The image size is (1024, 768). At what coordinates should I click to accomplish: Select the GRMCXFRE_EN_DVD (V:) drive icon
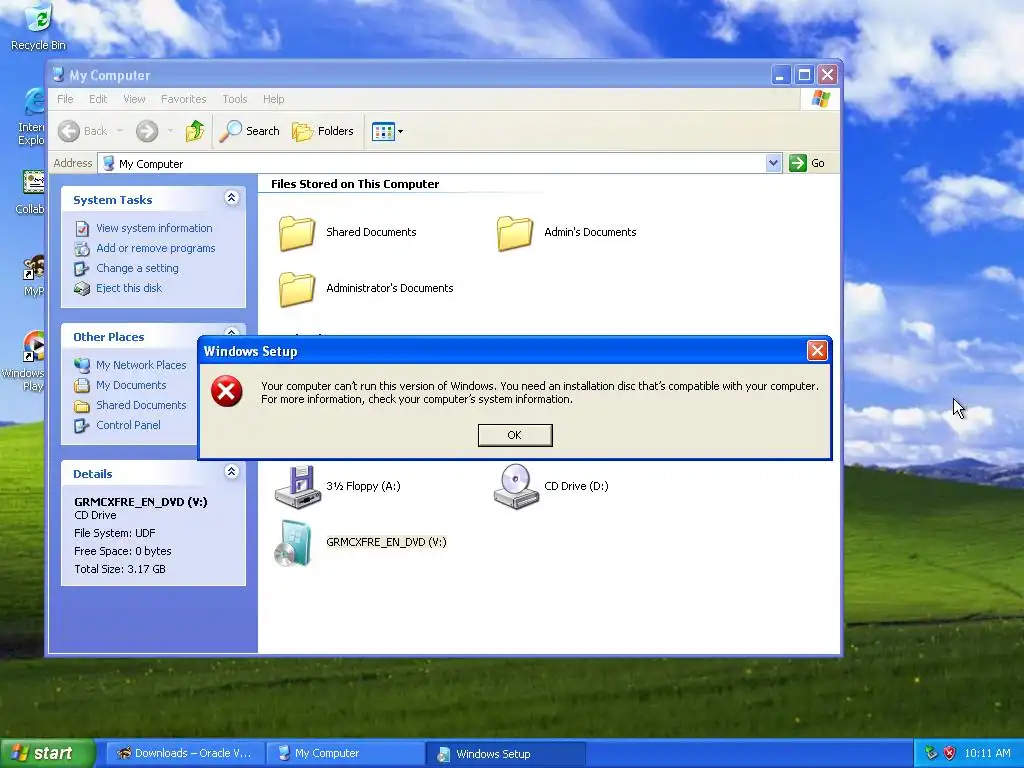pos(293,543)
